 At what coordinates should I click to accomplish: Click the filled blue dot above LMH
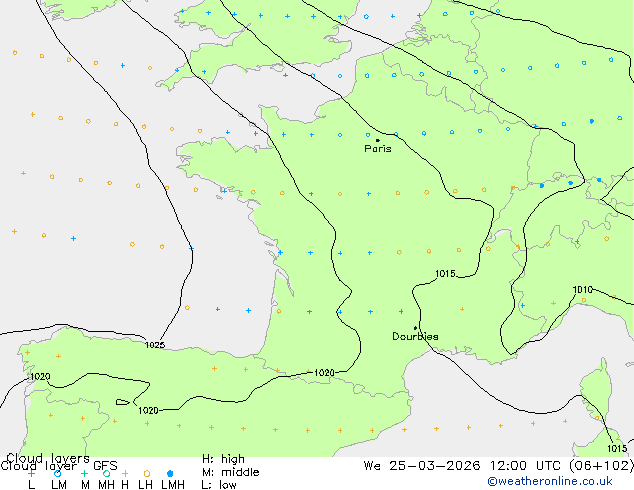point(170,473)
